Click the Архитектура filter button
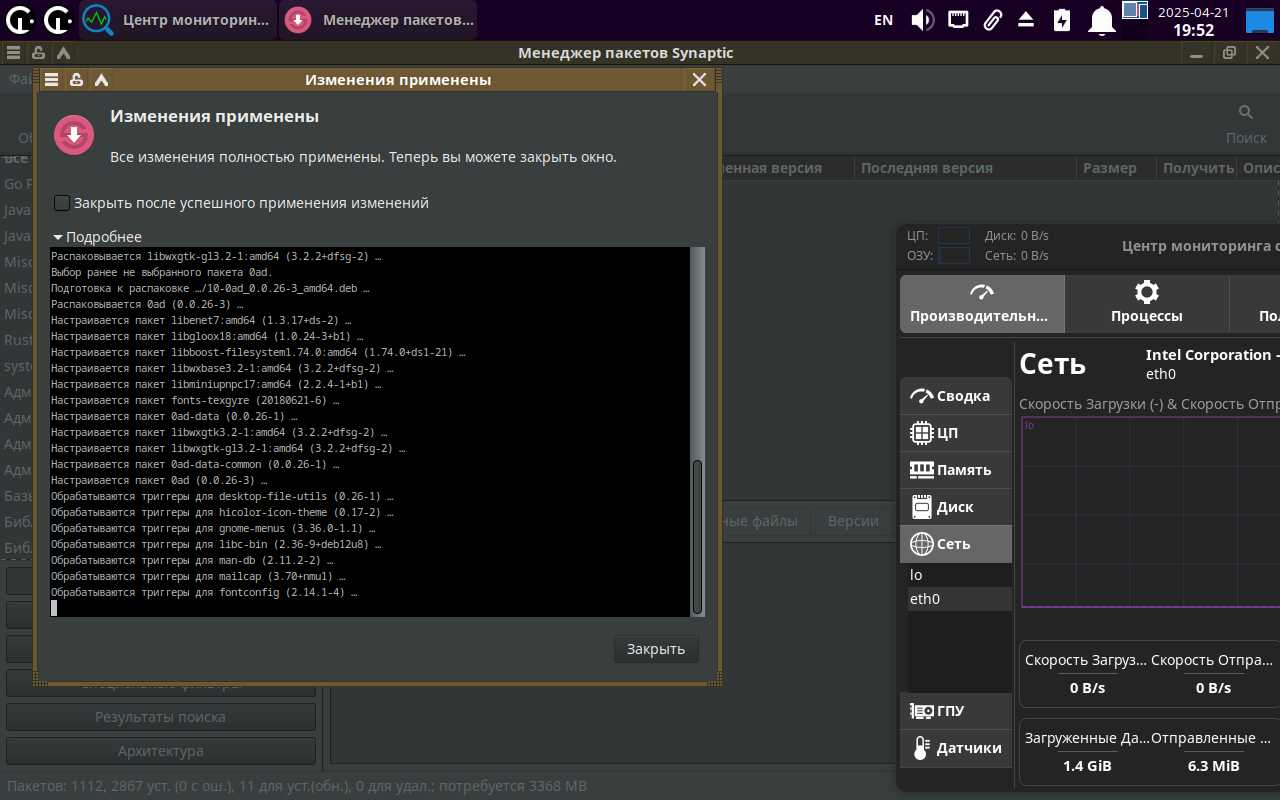The image size is (1280, 800). tap(160, 751)
